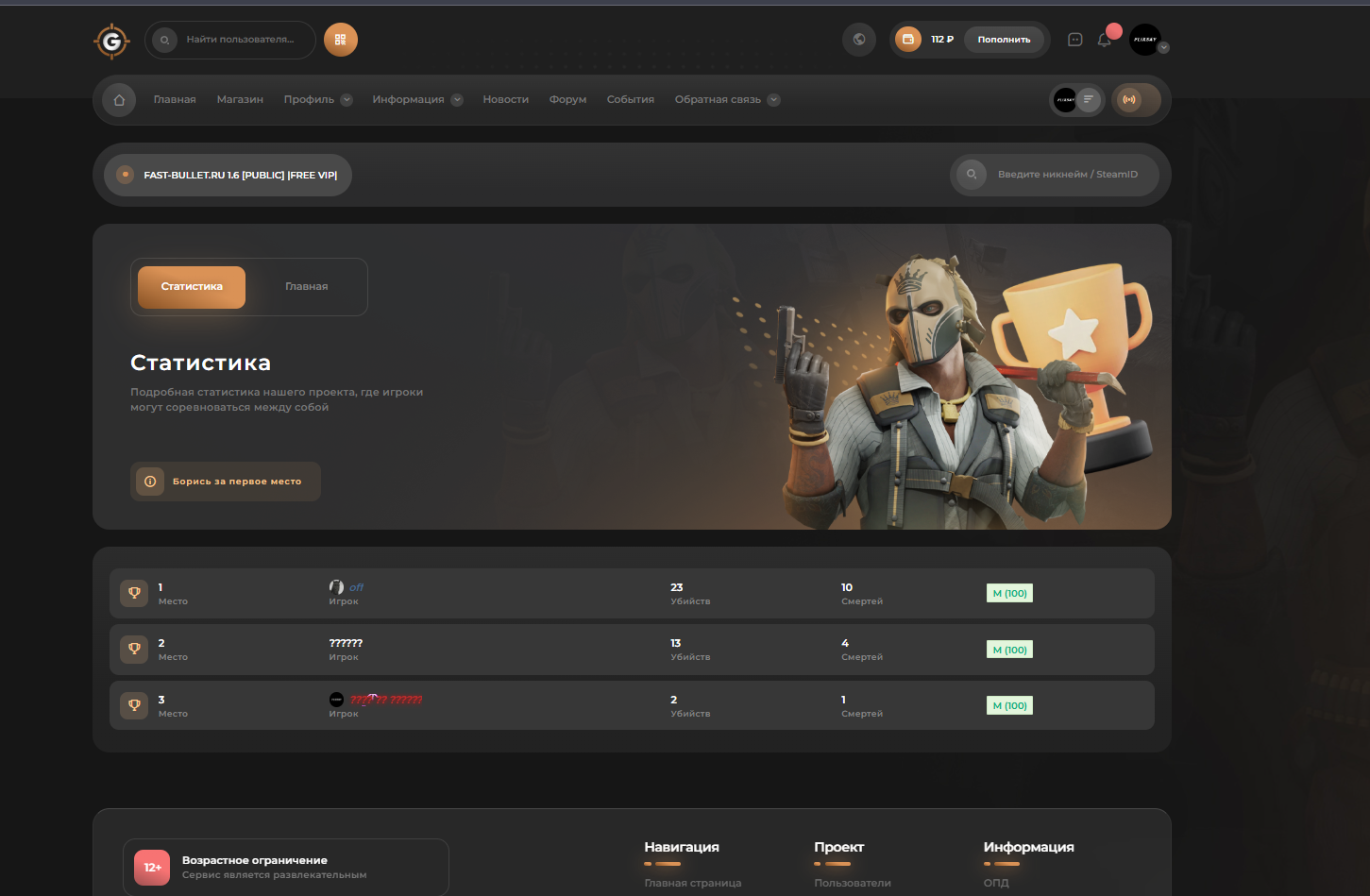Click the trophy icon for 3rd place
The image size is (1370, 896).
(x=134, y=705)
